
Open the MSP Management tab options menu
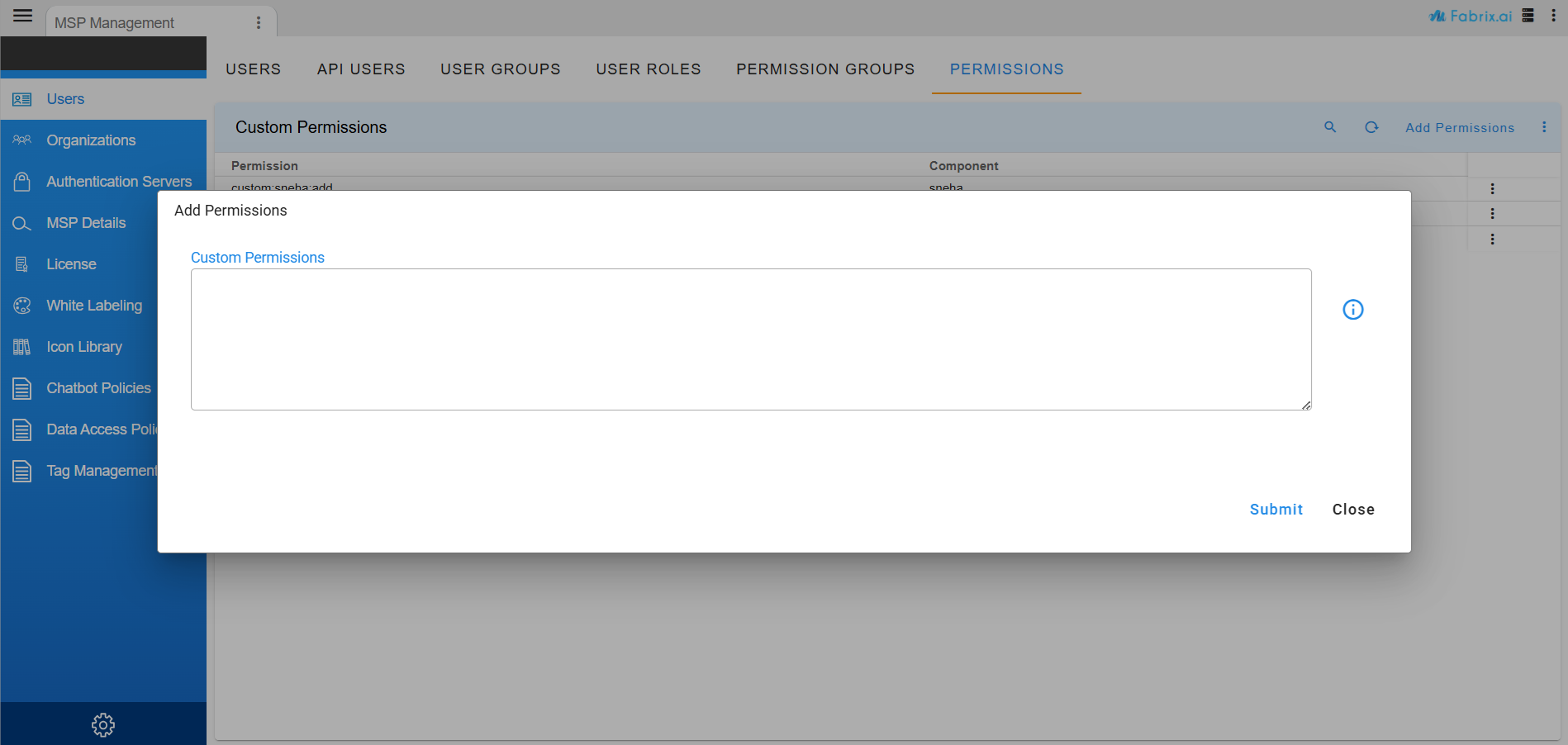click(260, 21)
